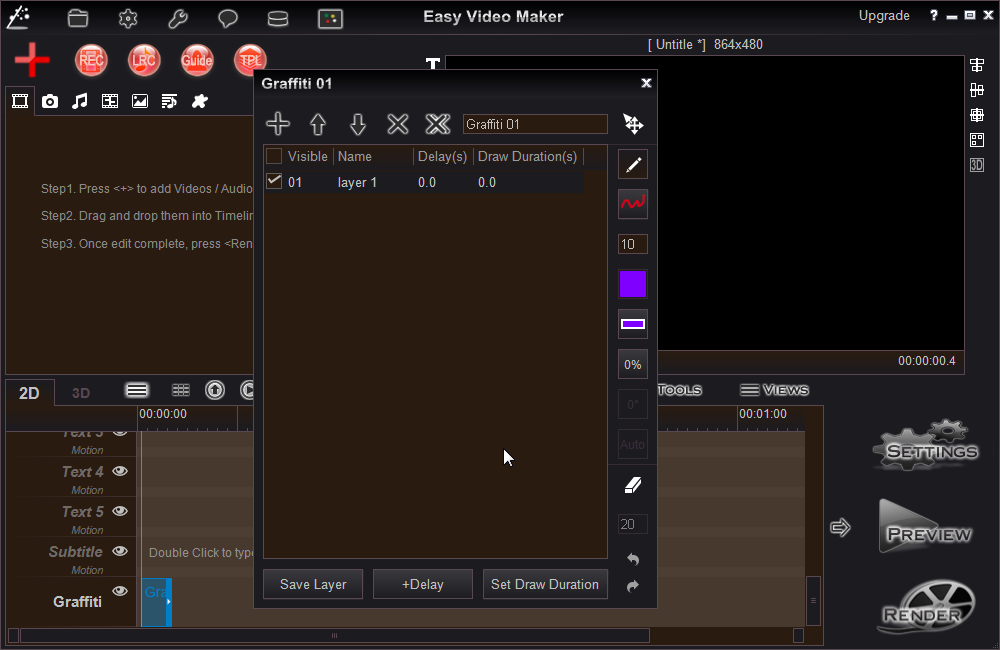Click the Save Layer button
The image size is (1000, 650).
click(313, 584)
